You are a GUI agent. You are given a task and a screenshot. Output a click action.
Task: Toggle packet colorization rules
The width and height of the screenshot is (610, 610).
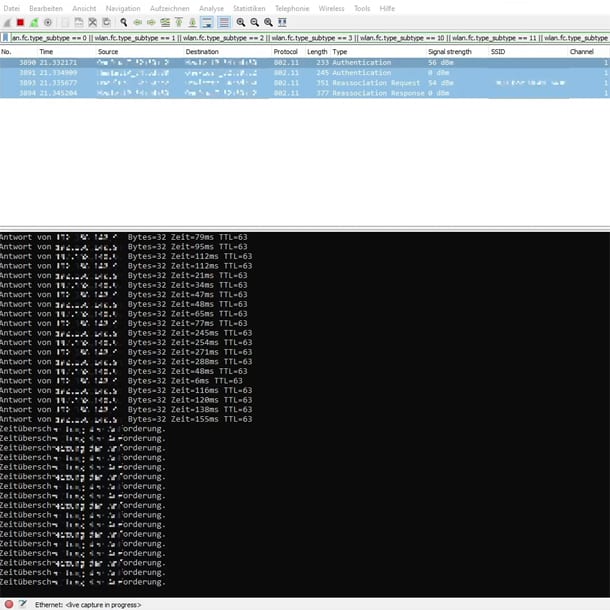pos(222,22)
